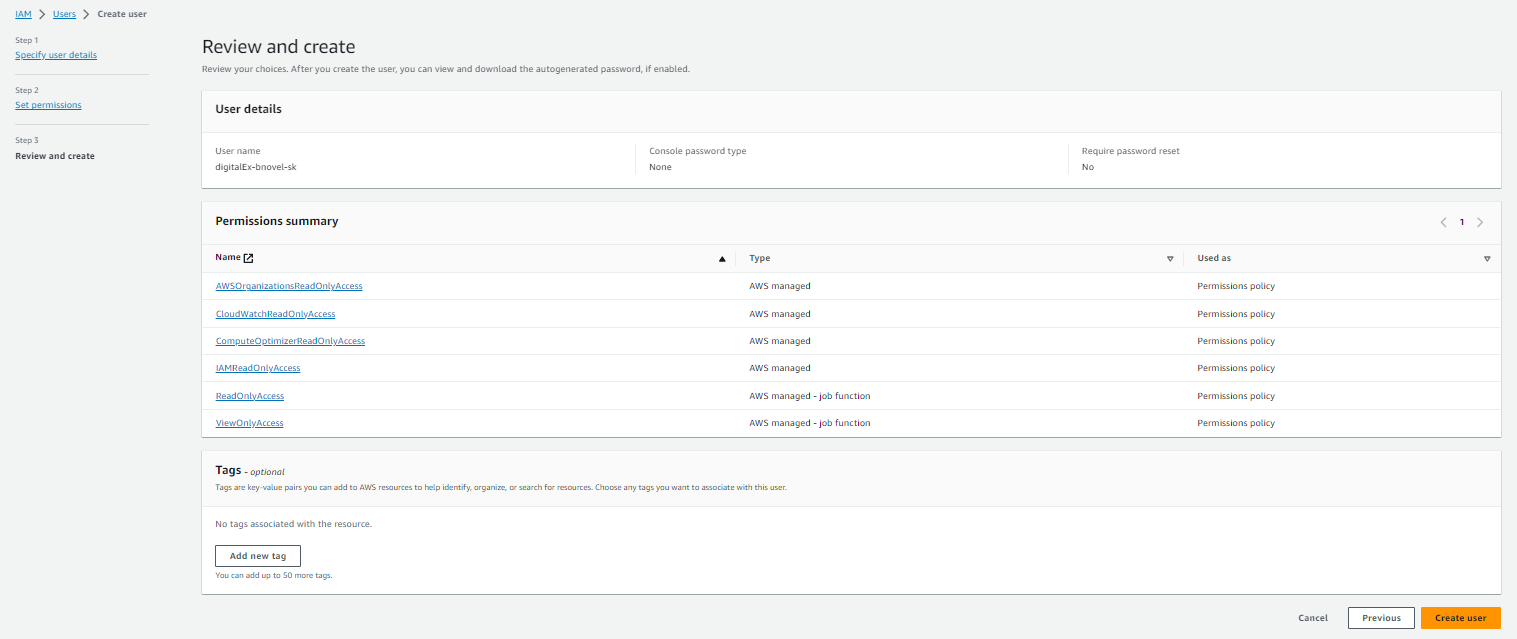
Task: Navigate to Users breadcrumb
Action: click(x=64, y=14)
